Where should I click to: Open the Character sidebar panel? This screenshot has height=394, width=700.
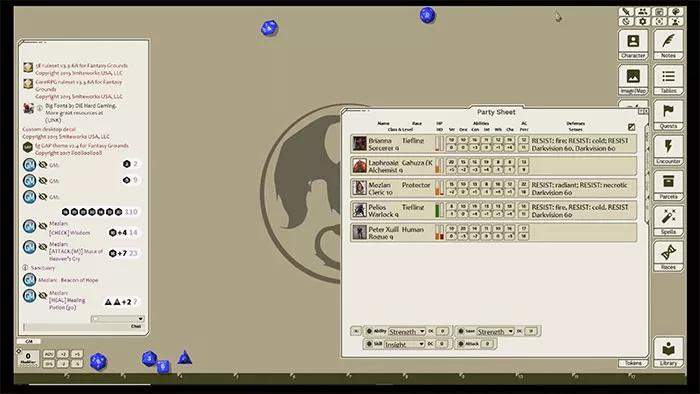point(633,44)
